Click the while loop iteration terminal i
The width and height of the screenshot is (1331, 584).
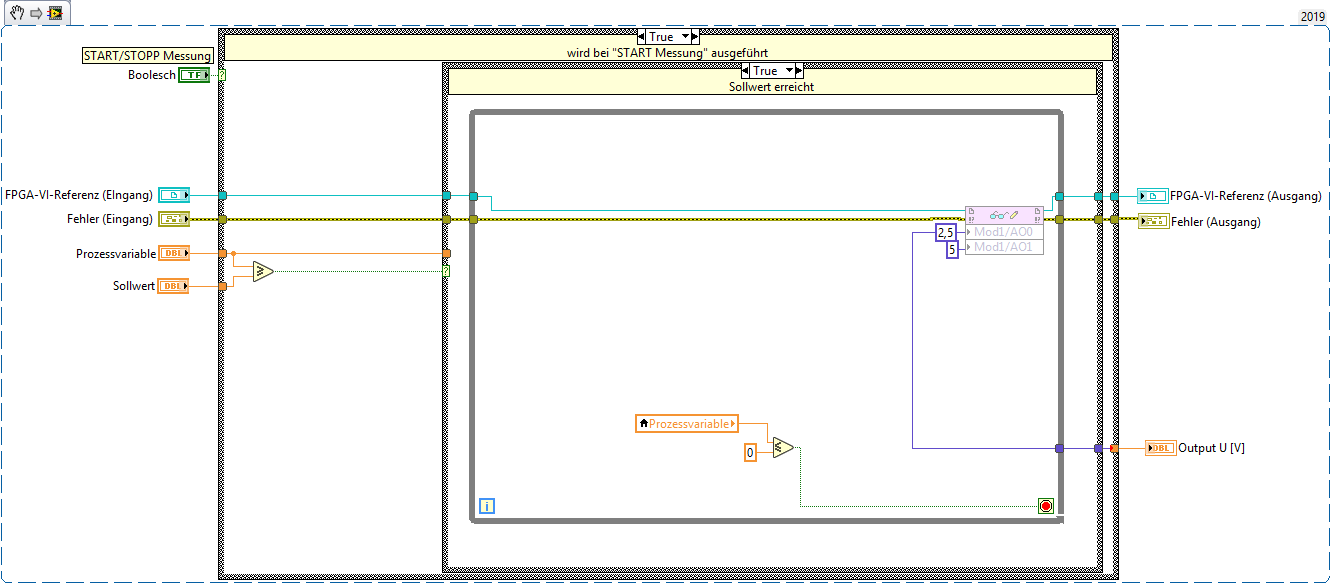pyautogui.click(x=487, y=506)
